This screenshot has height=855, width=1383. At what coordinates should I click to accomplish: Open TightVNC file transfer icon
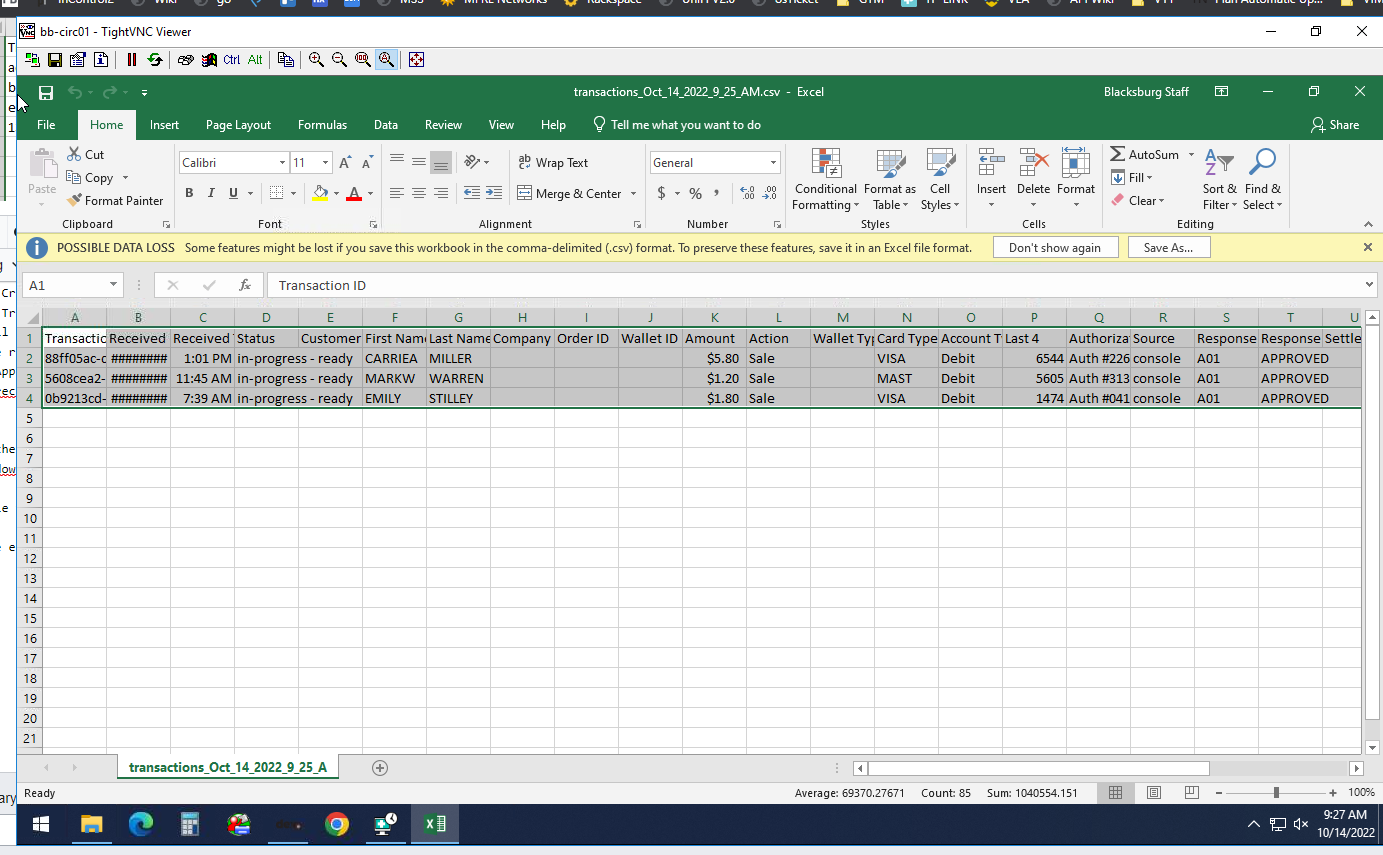pos(285,60)
